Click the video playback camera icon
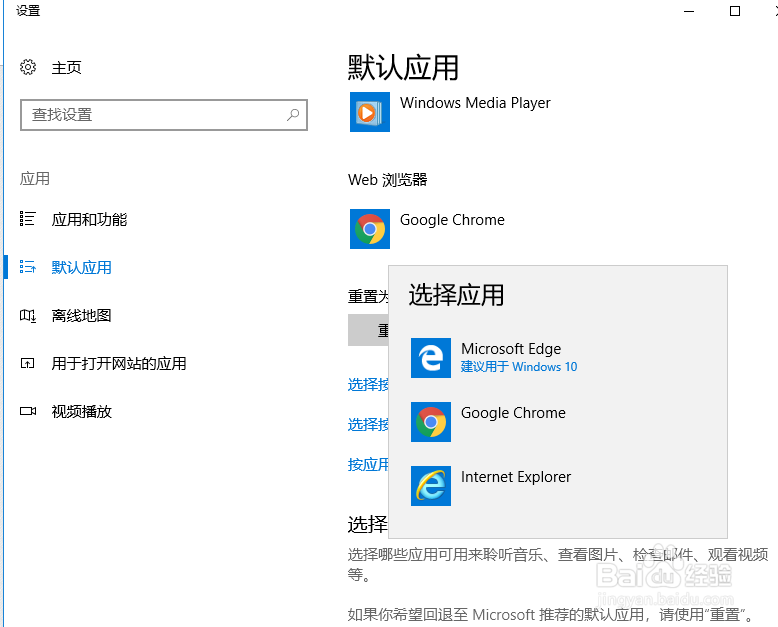 pyautogui.click(x=28, y=411)
